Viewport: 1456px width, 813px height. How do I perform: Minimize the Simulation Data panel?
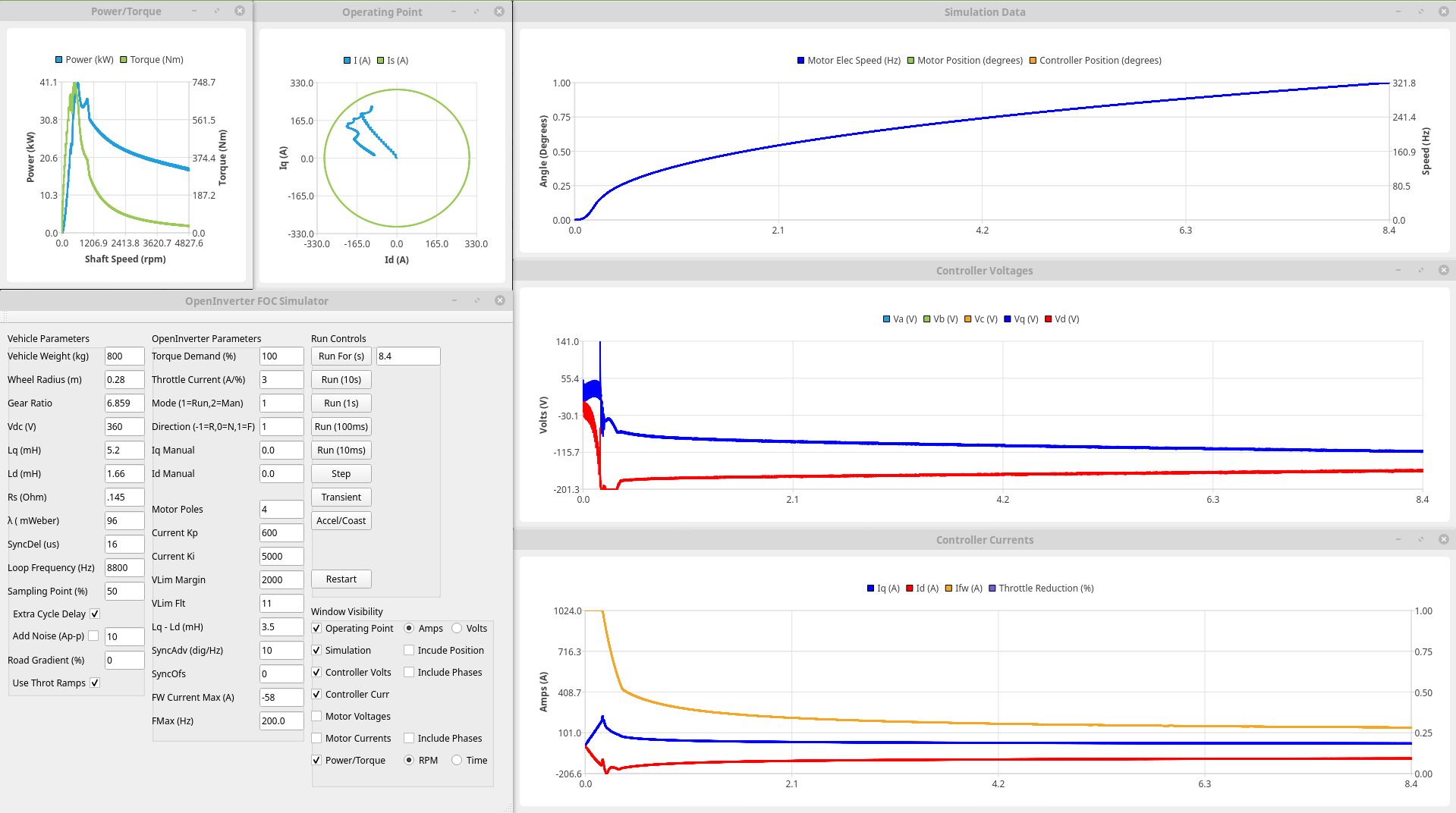1398,11
